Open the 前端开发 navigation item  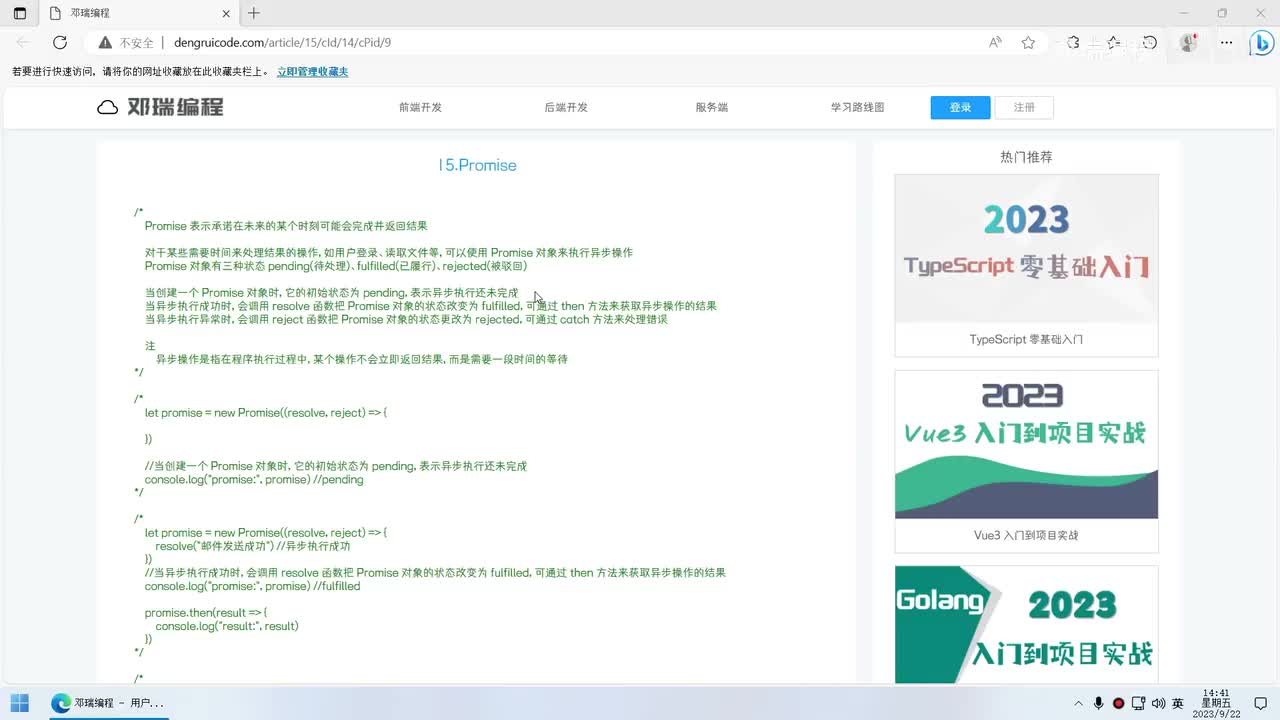[420, 108]
